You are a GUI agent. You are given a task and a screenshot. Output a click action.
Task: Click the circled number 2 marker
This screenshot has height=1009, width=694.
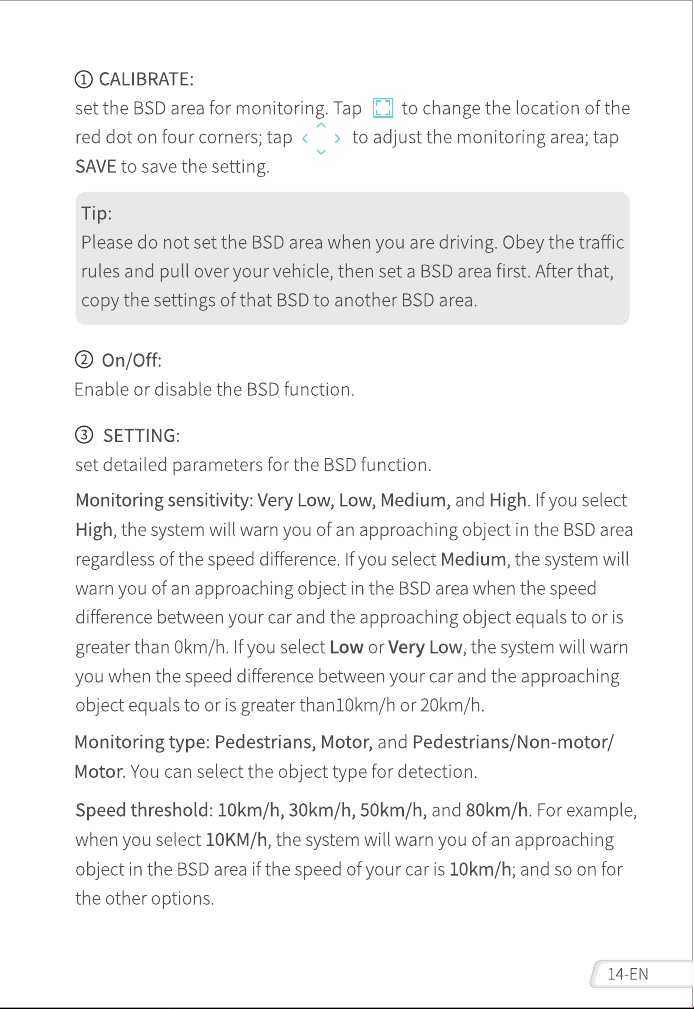click(84, 359)
